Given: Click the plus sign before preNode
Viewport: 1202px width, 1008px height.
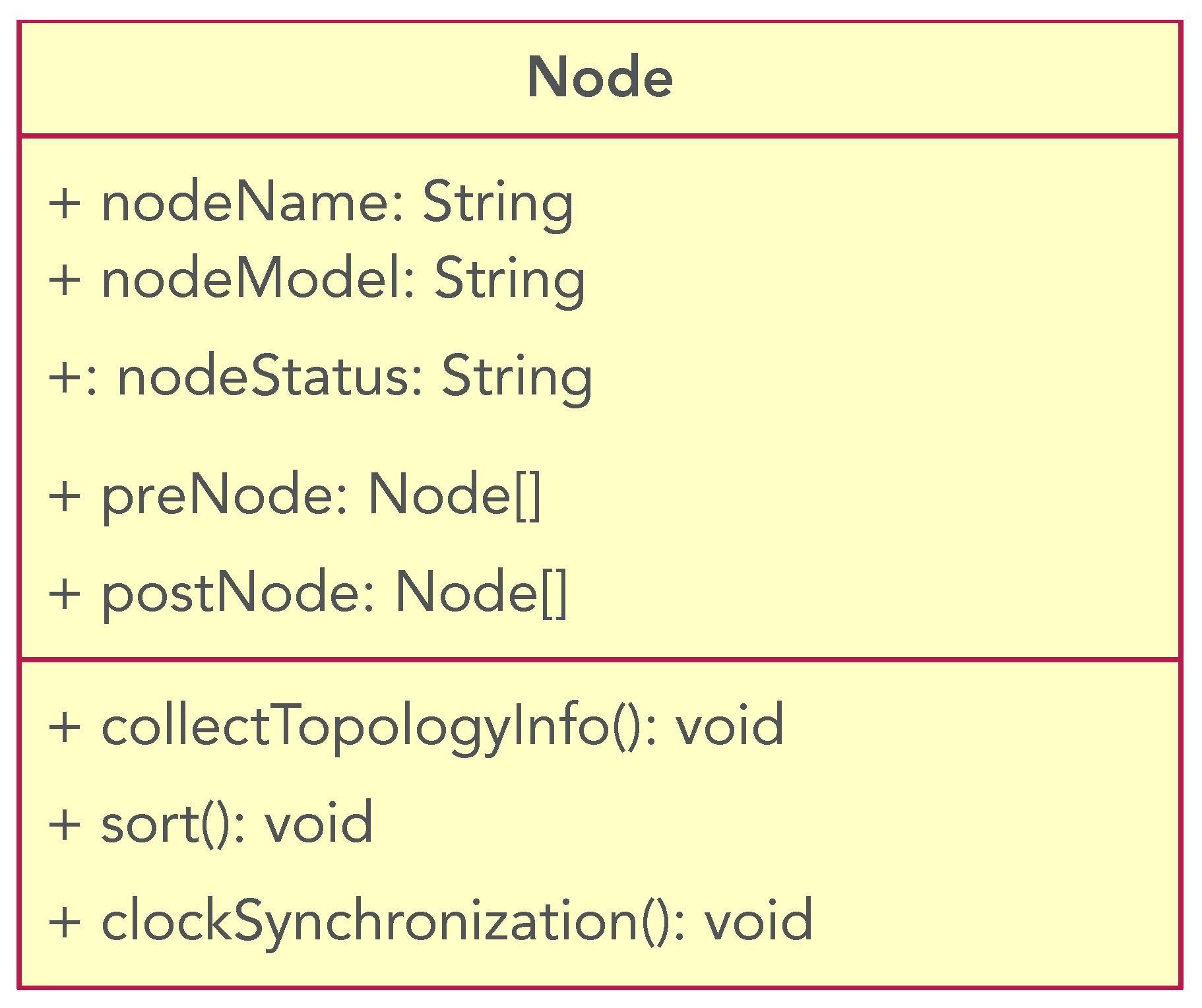Looking at the screenshot, I should click(x=65, y=496).
